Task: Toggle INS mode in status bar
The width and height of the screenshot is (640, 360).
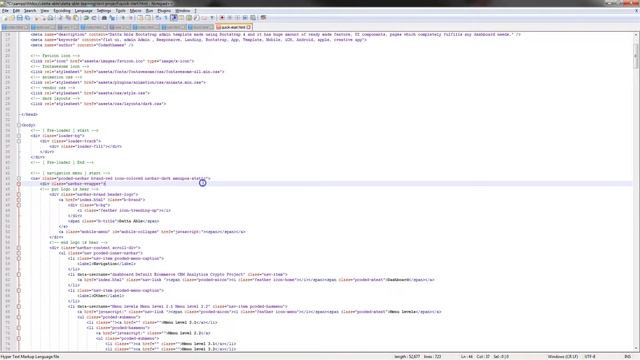Action: [627, 357]
